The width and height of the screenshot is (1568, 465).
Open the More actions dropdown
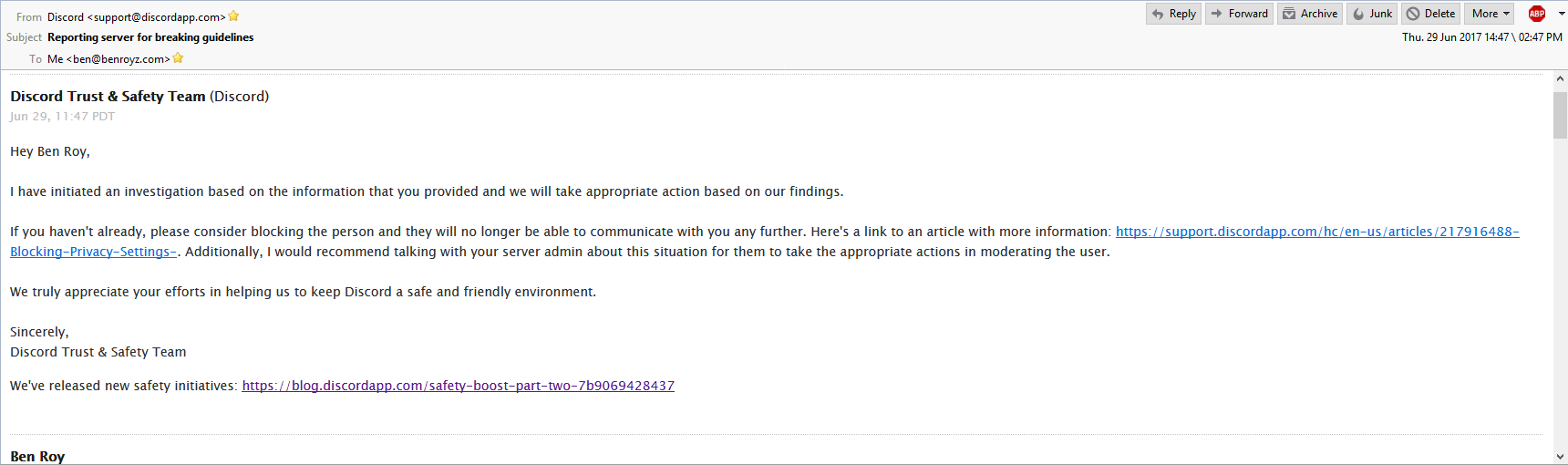point(1491,14)
